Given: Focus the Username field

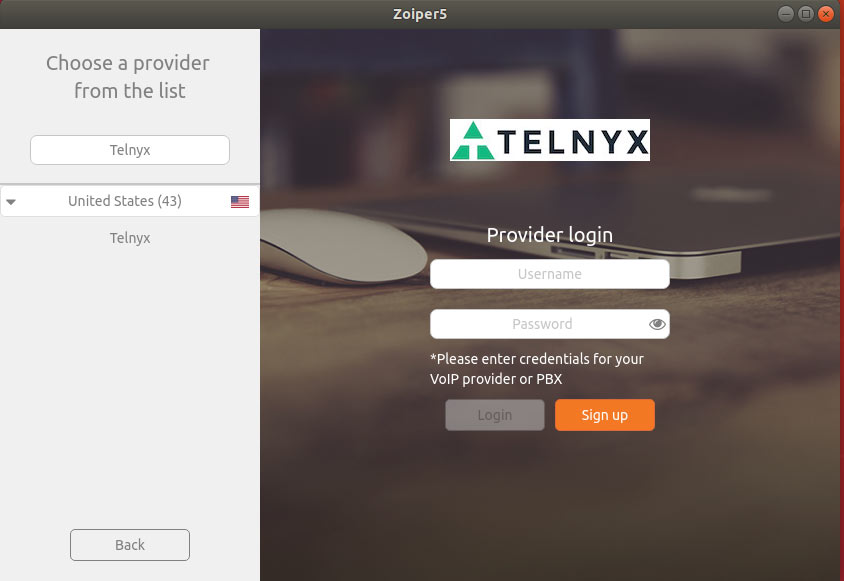Looking at the screenshot, I should (x=550, y=274).
